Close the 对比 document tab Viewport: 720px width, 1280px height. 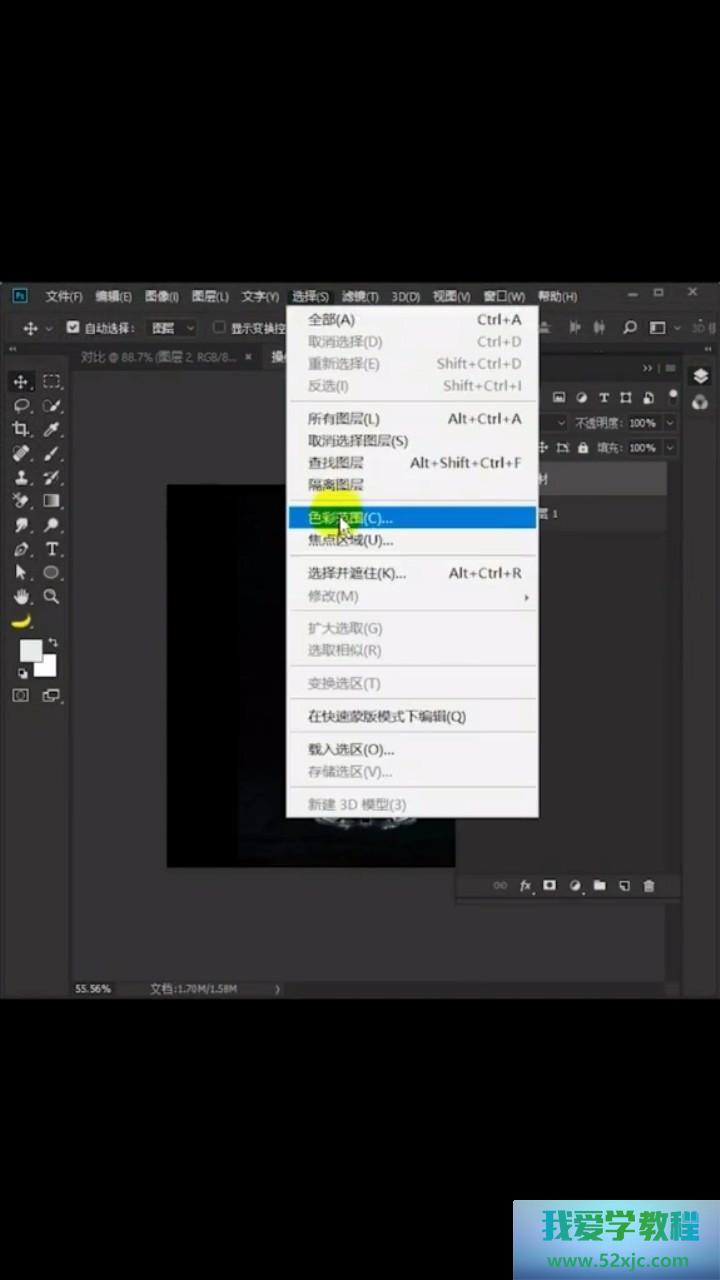[249, 356]
